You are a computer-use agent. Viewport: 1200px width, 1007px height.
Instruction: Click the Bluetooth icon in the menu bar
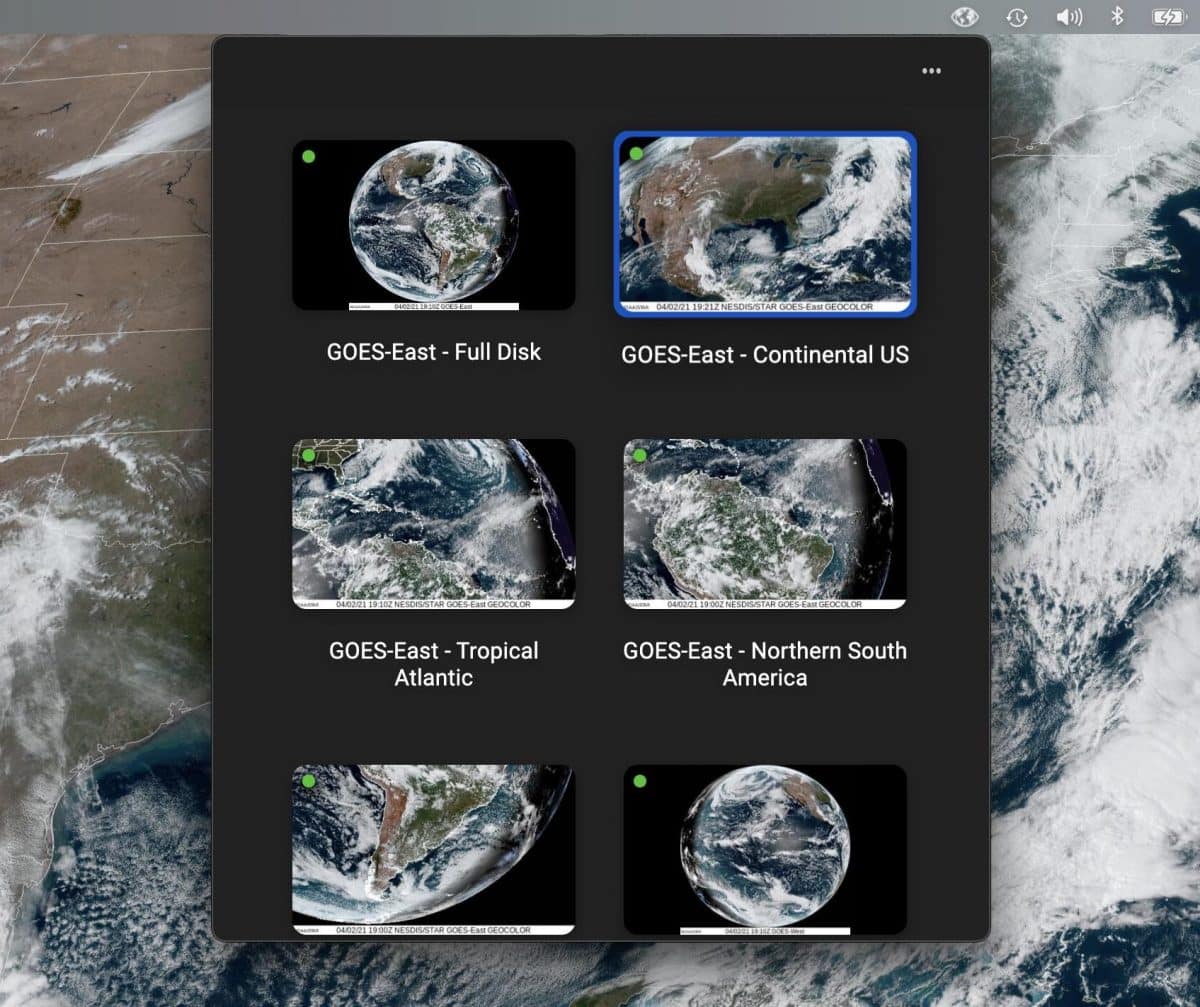pos(1115,16)
